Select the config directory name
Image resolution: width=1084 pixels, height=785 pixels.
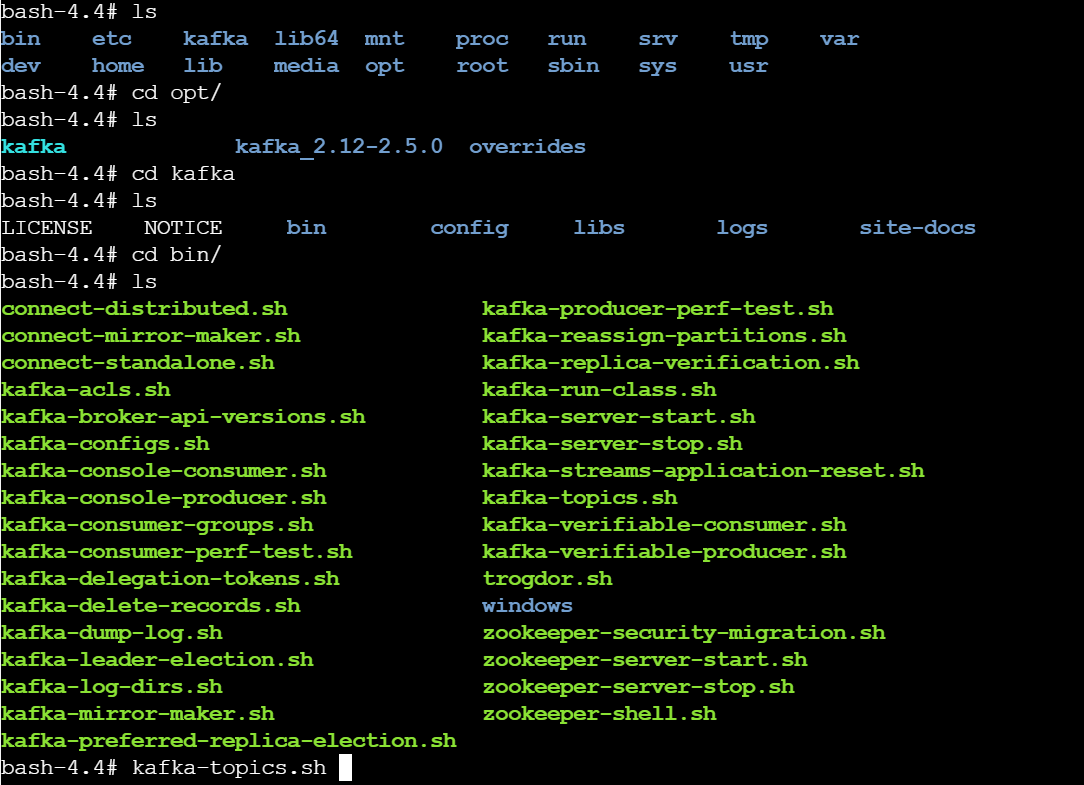click(x=469, y=228)
